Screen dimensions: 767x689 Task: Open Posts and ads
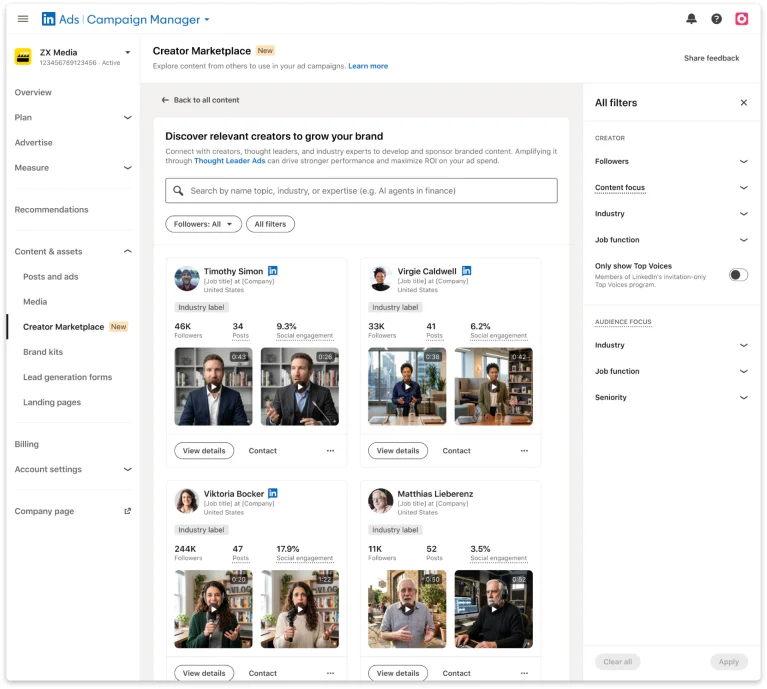[x=50, y=277]
